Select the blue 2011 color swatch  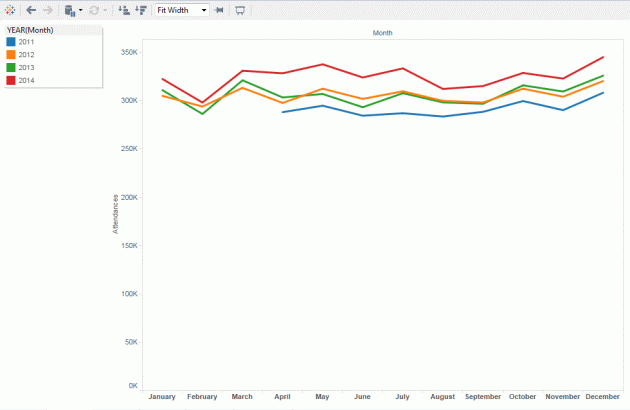[11, 42]
